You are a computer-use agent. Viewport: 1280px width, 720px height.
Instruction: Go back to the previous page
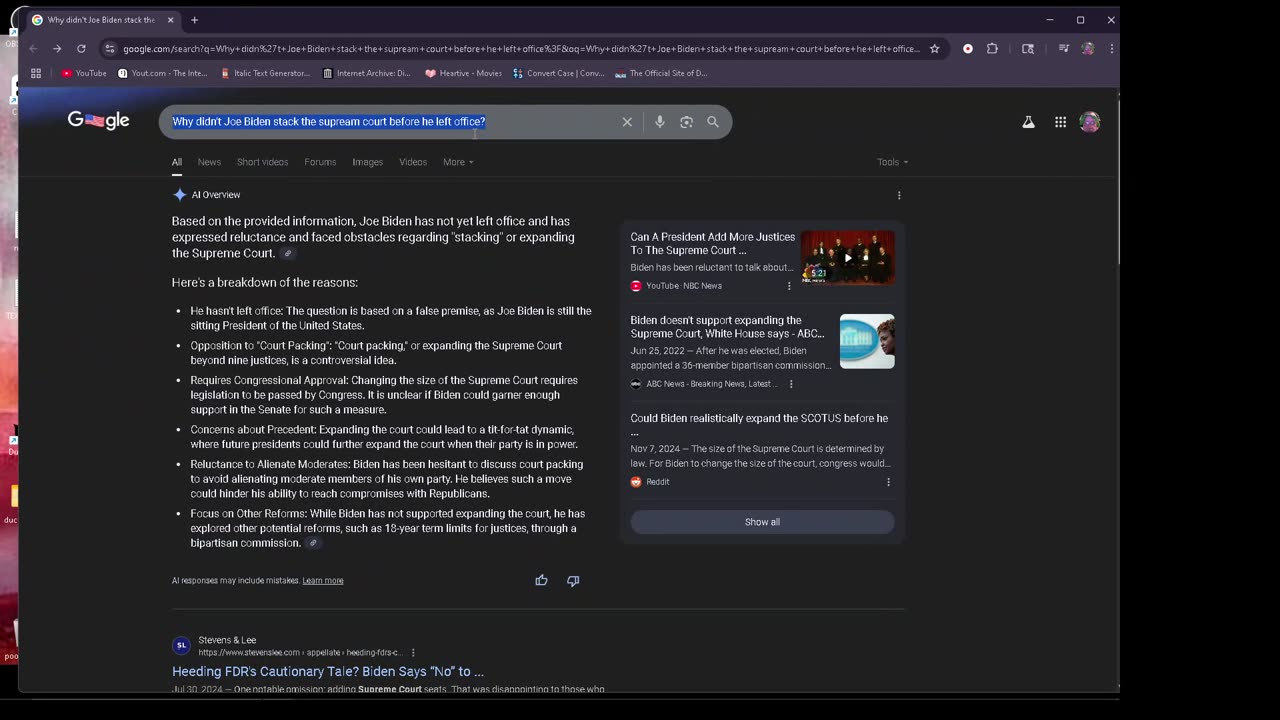pyautogui.click(x=33, y=49)
